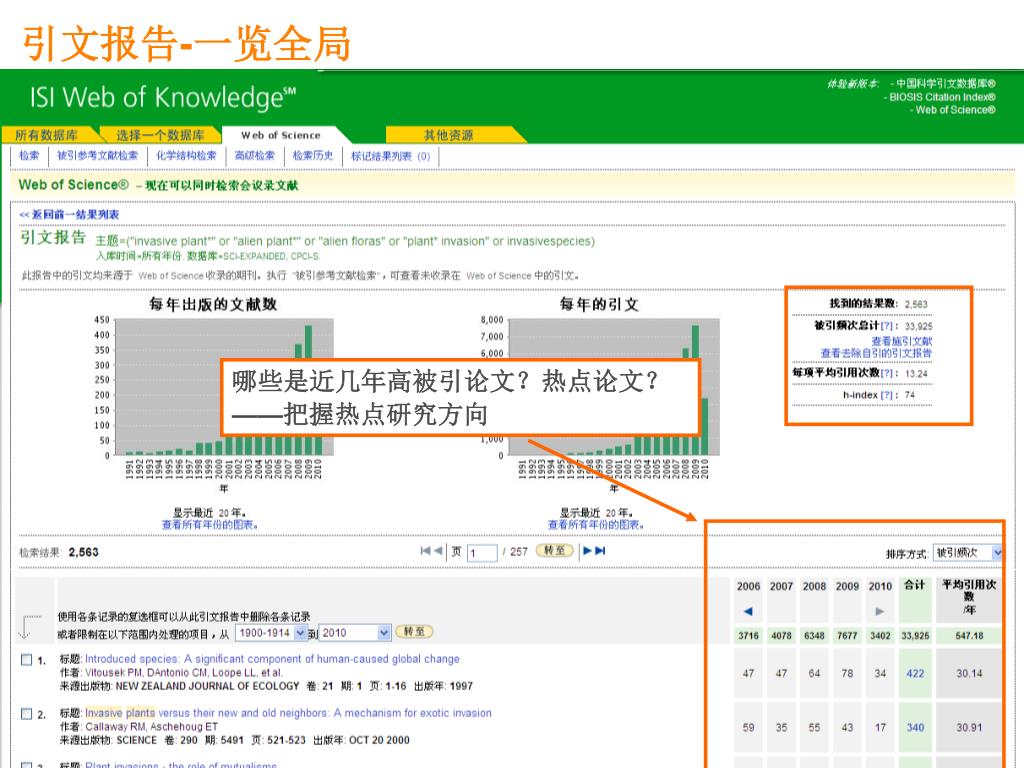Open article 'Introduced species: A significant component'
1024x768 pixels.
coord(272,659)
